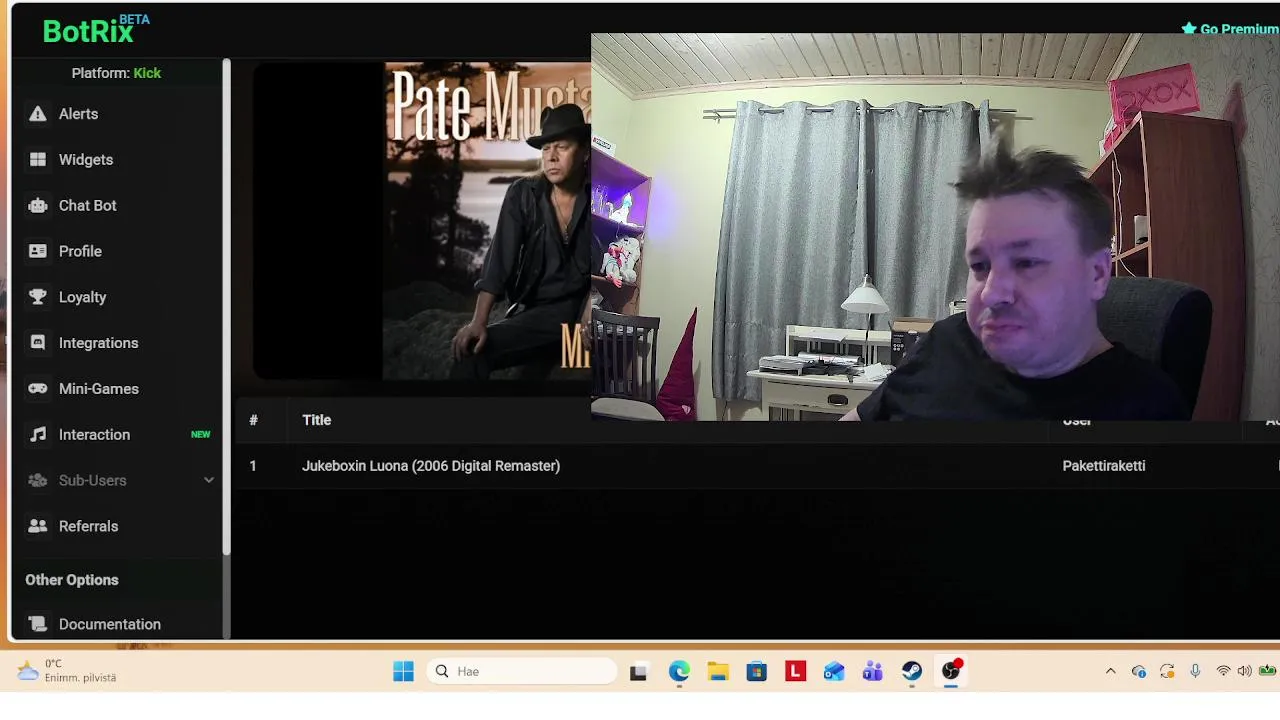Click the Chat Bot robot icon

(38, 206)
